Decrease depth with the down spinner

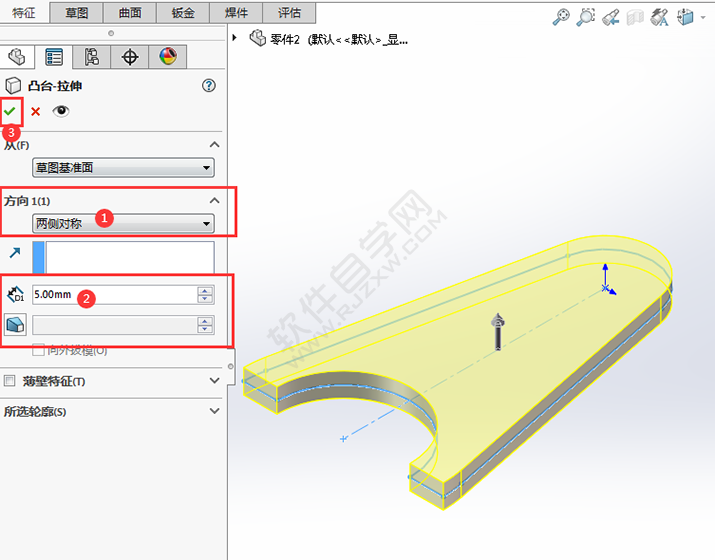click(x=205, y=299)
